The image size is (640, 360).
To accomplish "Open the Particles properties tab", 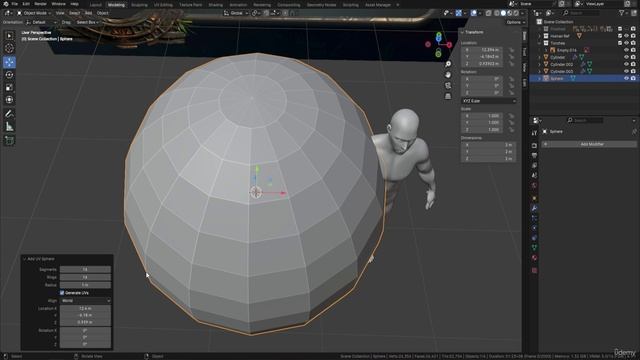I will [534, 218].
